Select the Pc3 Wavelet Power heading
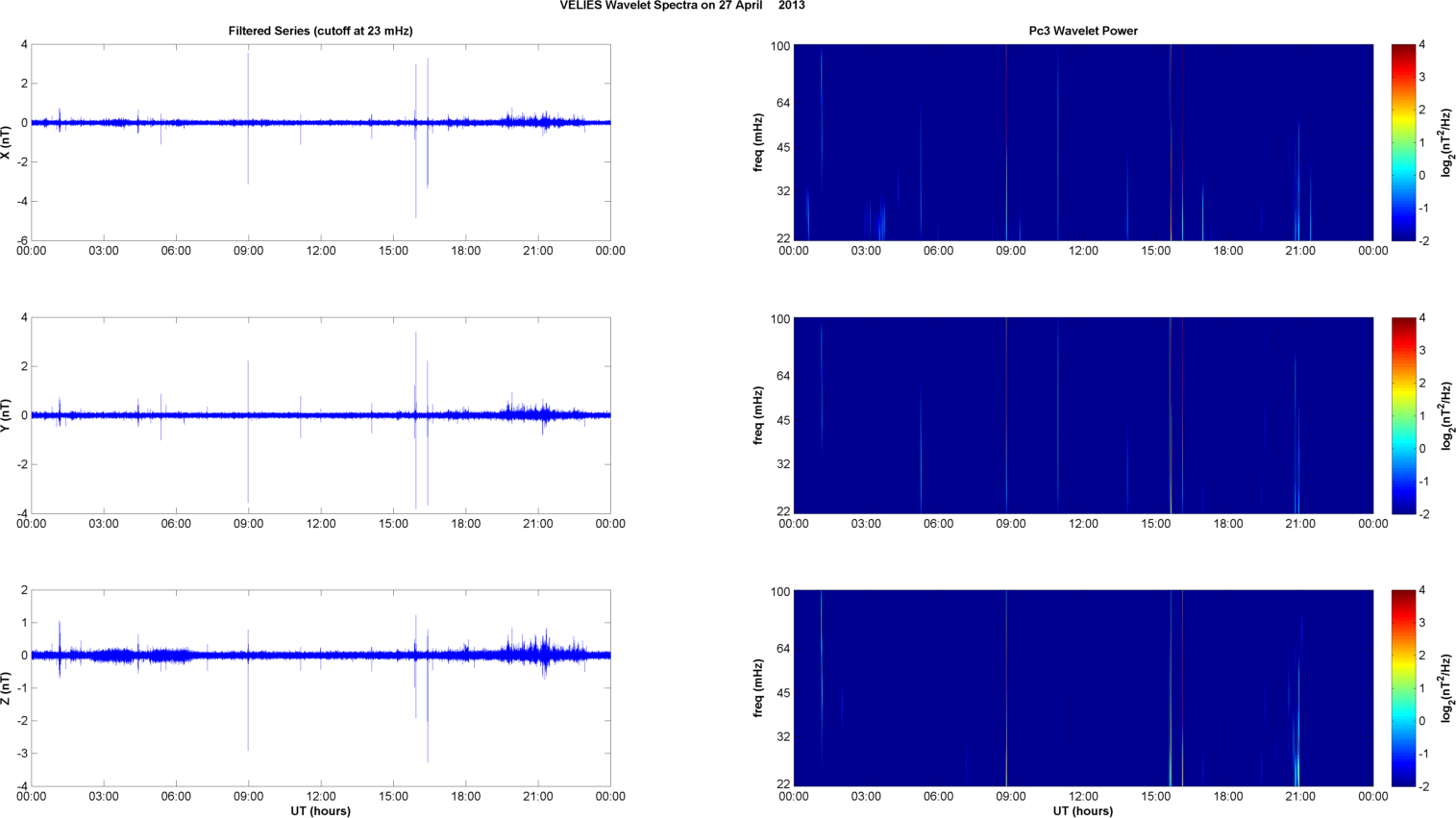The height and width of the screenshot is (818, 1456). click(x=1083, y=31)
